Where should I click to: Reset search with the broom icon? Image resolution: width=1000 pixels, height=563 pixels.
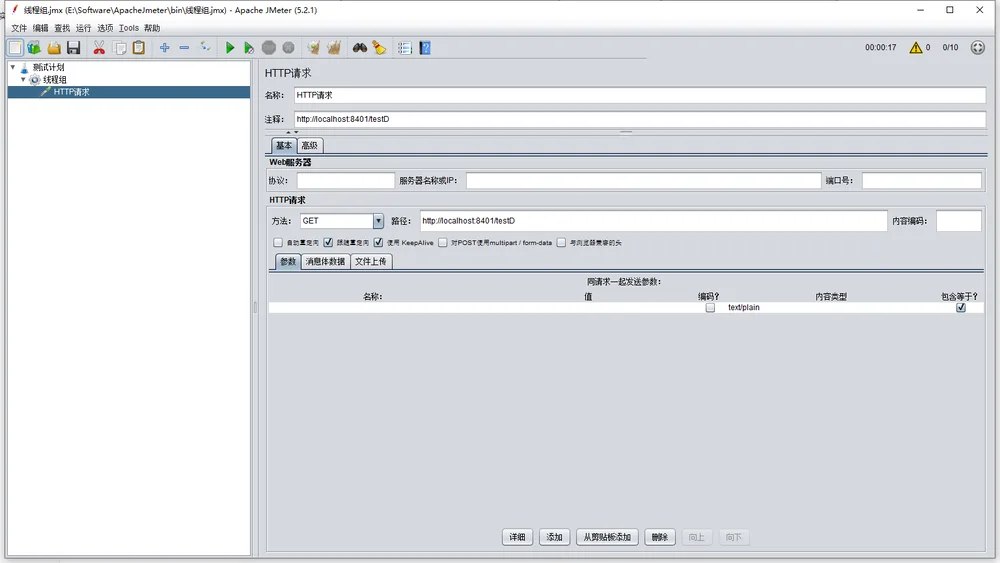point(379,48)
